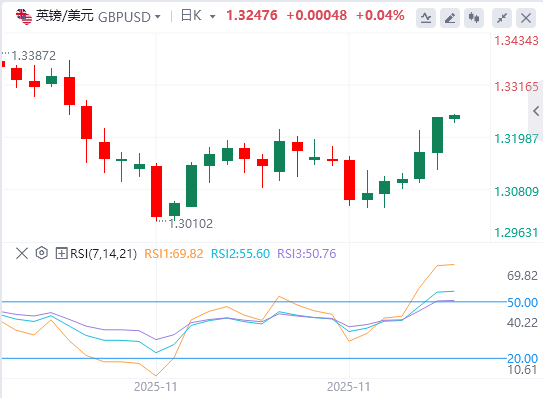Image resolution: width=543 pixels, height=398 pixels.
Task: Open the 日K timeframe dropdown
Action: [x=198, y=16]
